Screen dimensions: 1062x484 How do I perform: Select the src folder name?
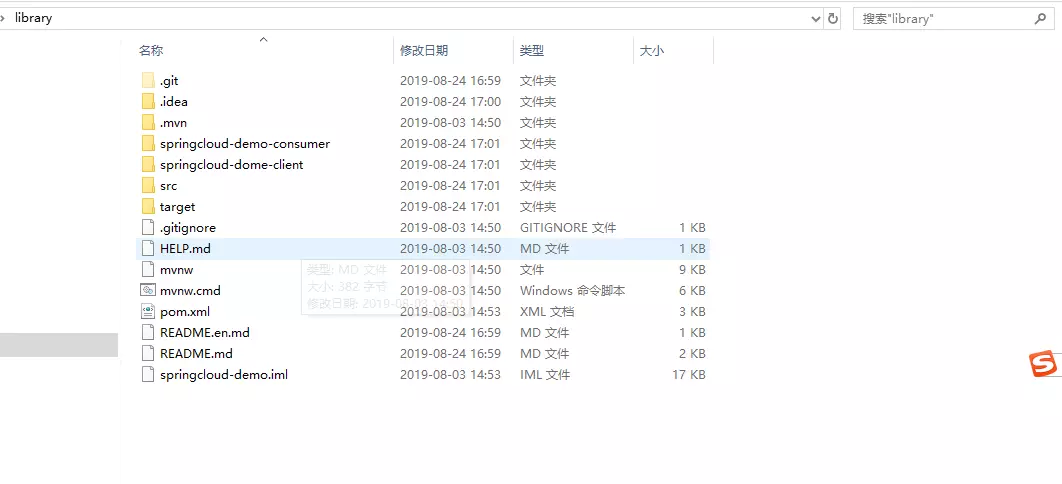(169, 185)
